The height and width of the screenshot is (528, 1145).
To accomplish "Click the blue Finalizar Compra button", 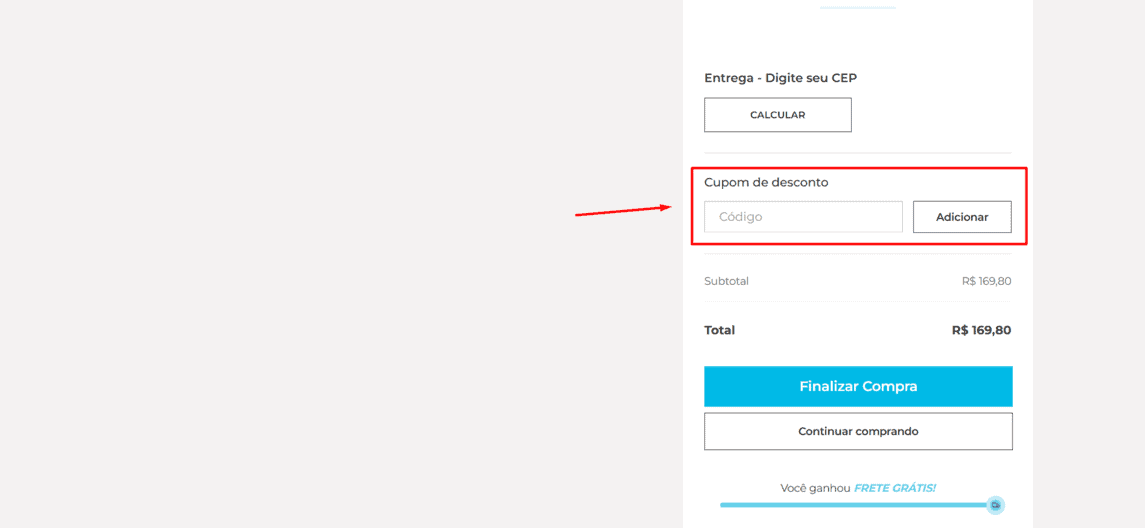I will (x=858, y=386).
